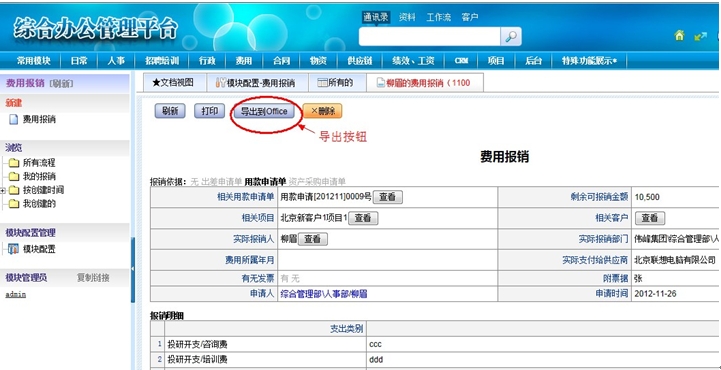Click the 我的报销 folder icon
Screen dimensions: 721x370
(14, 176)
